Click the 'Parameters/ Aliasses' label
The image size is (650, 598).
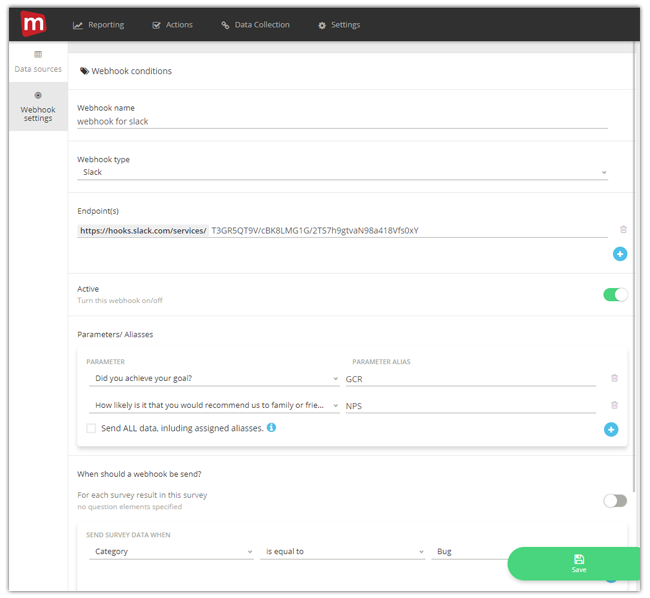[115, 334]
